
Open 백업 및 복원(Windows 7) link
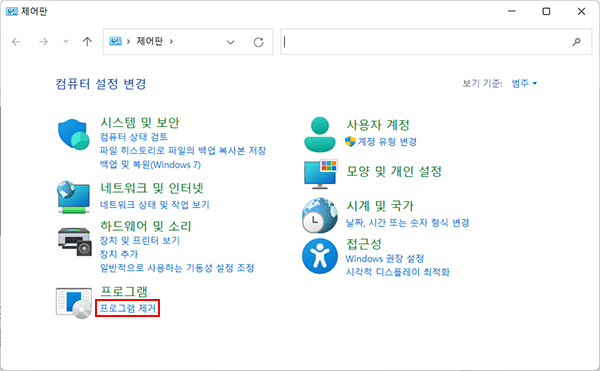pyautogui.click(x=150, y=164)
